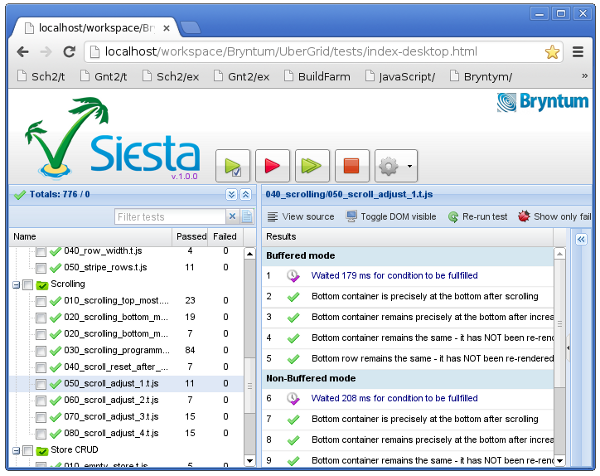Click the Filter tests input field

pyautogui.click(x=168, y=217)
